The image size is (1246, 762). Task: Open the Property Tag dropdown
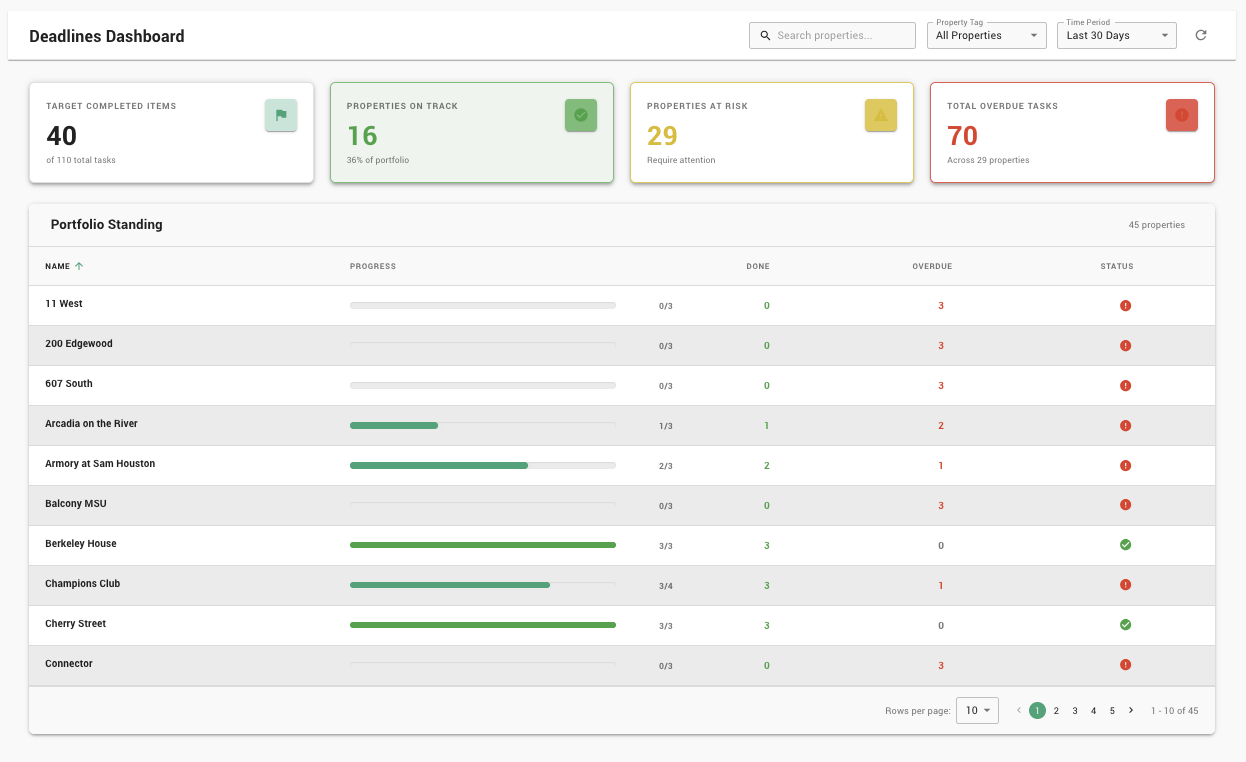click(x=987, y=35)
